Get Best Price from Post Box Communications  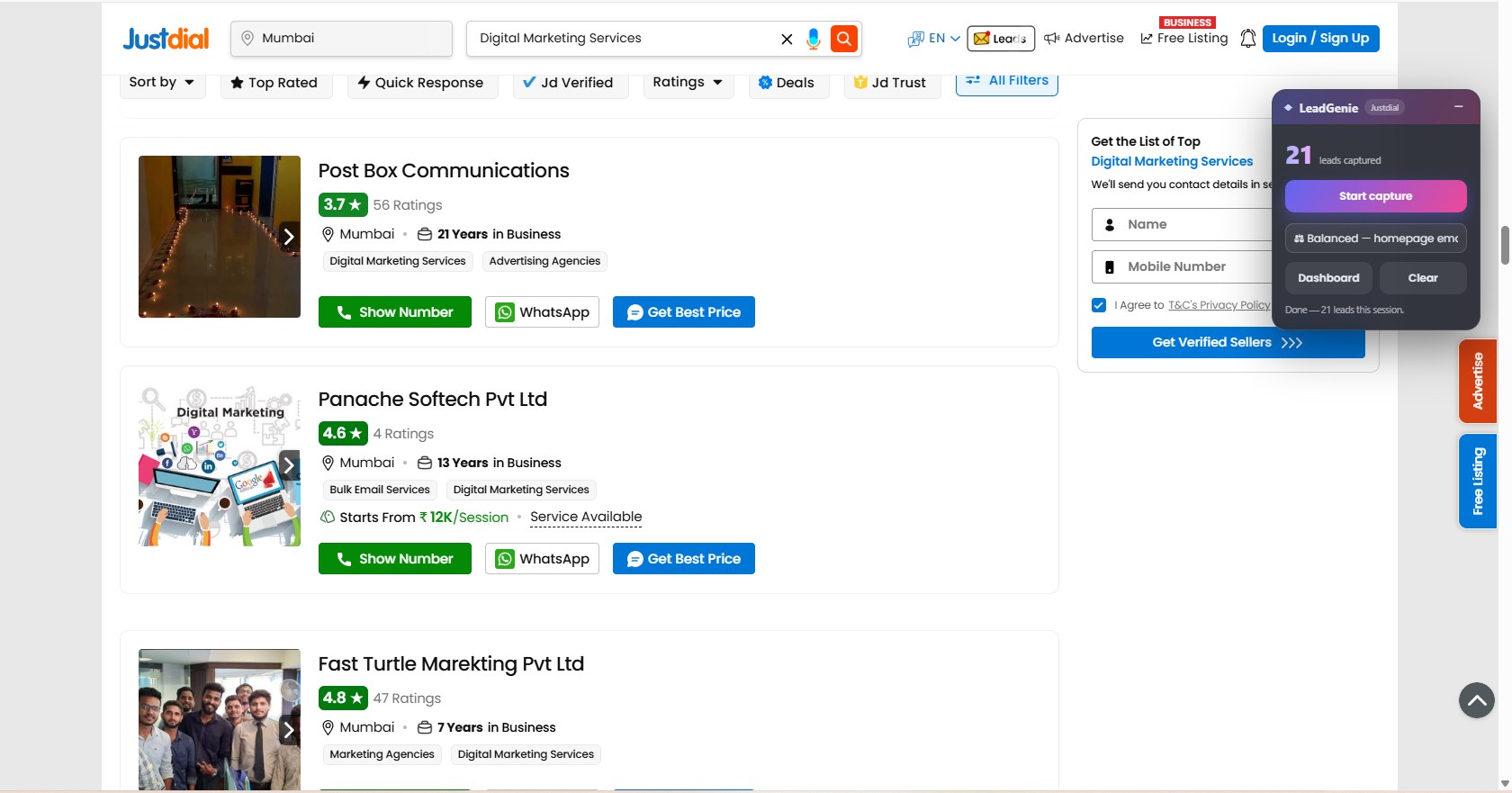tap(684, 312)
